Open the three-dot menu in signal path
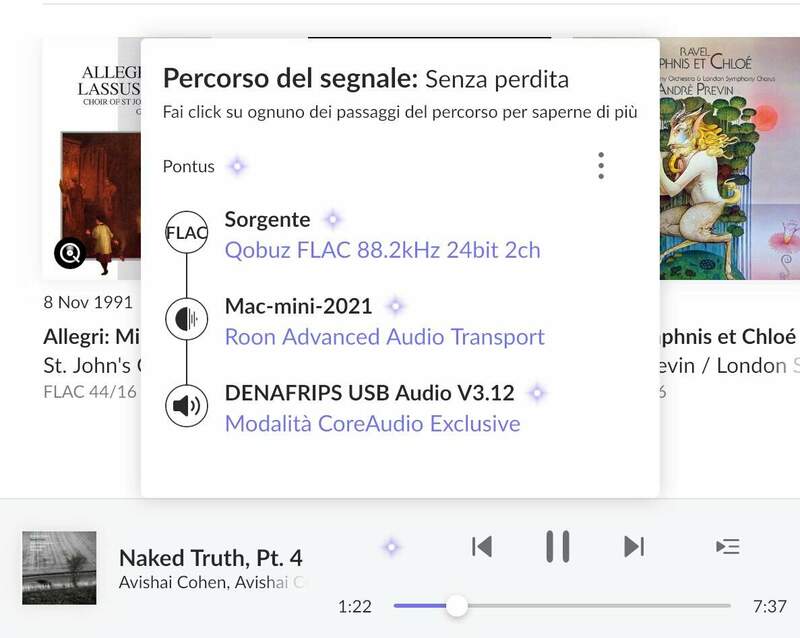The height and width of the screenshot is (638, 800). (x=600, y=166)
